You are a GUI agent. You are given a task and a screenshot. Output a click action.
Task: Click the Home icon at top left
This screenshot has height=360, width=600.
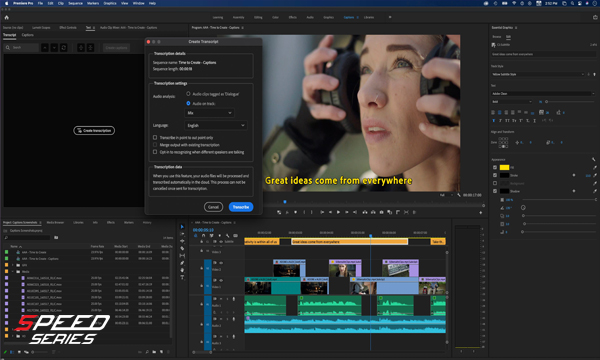(7, 17)
